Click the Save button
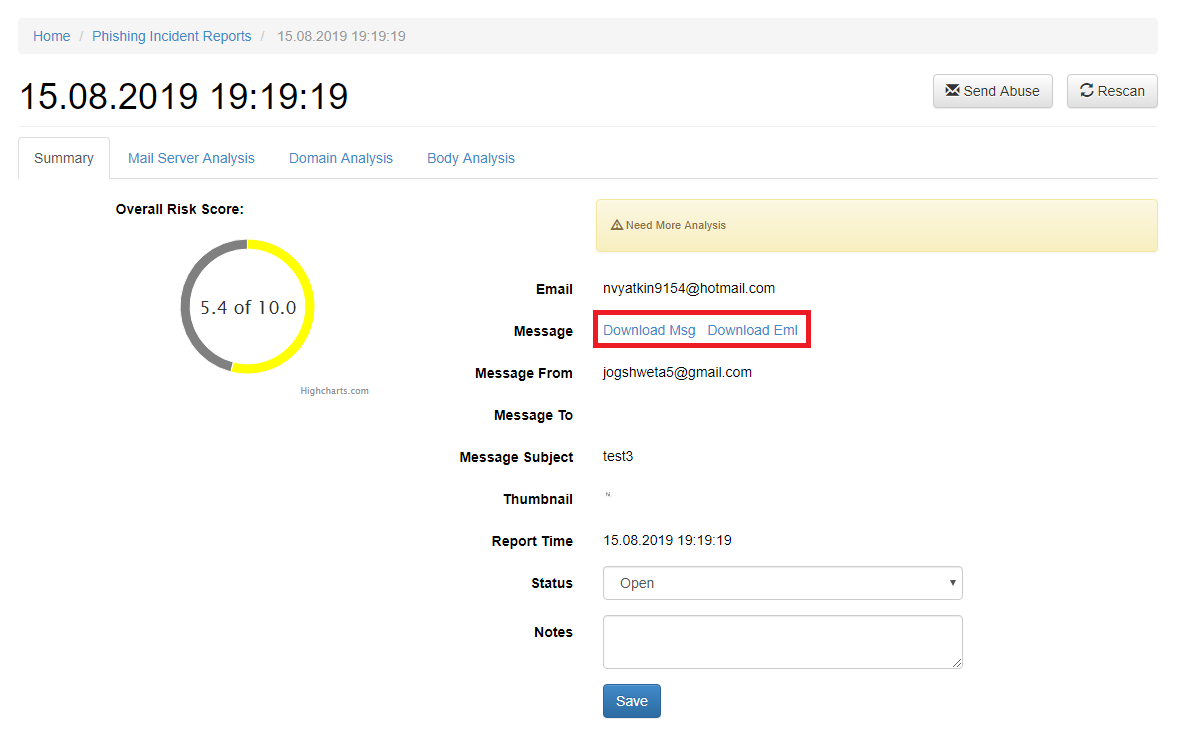The image size is (1187, 730). point(631,701)
